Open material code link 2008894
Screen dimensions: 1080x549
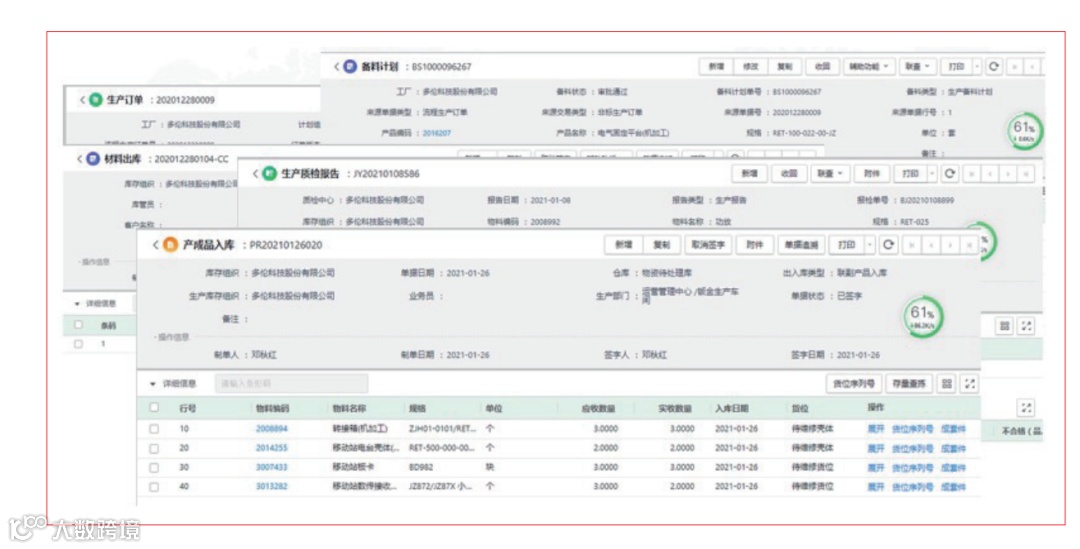(271, 428)
